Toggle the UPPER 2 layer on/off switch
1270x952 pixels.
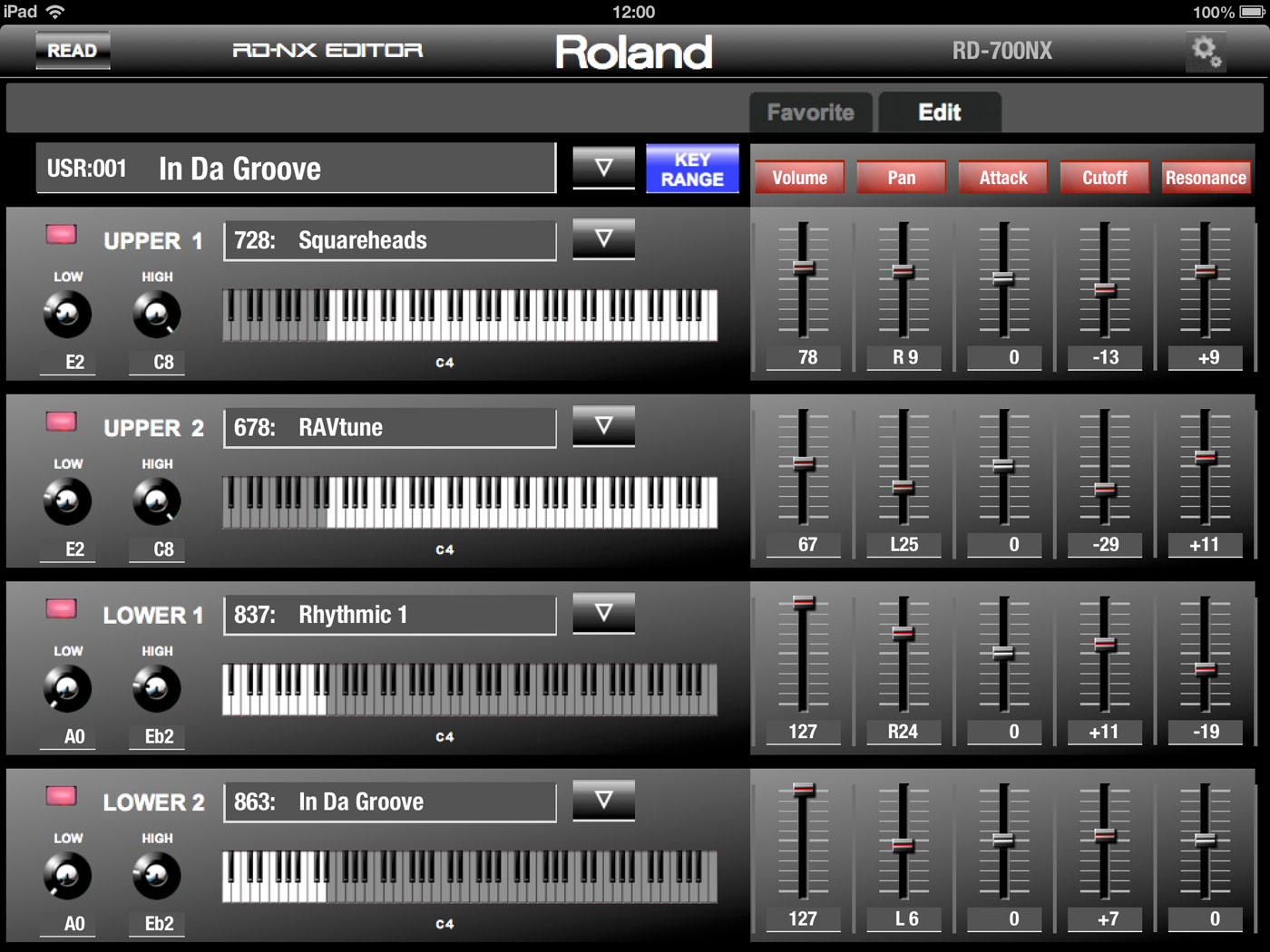62,422
